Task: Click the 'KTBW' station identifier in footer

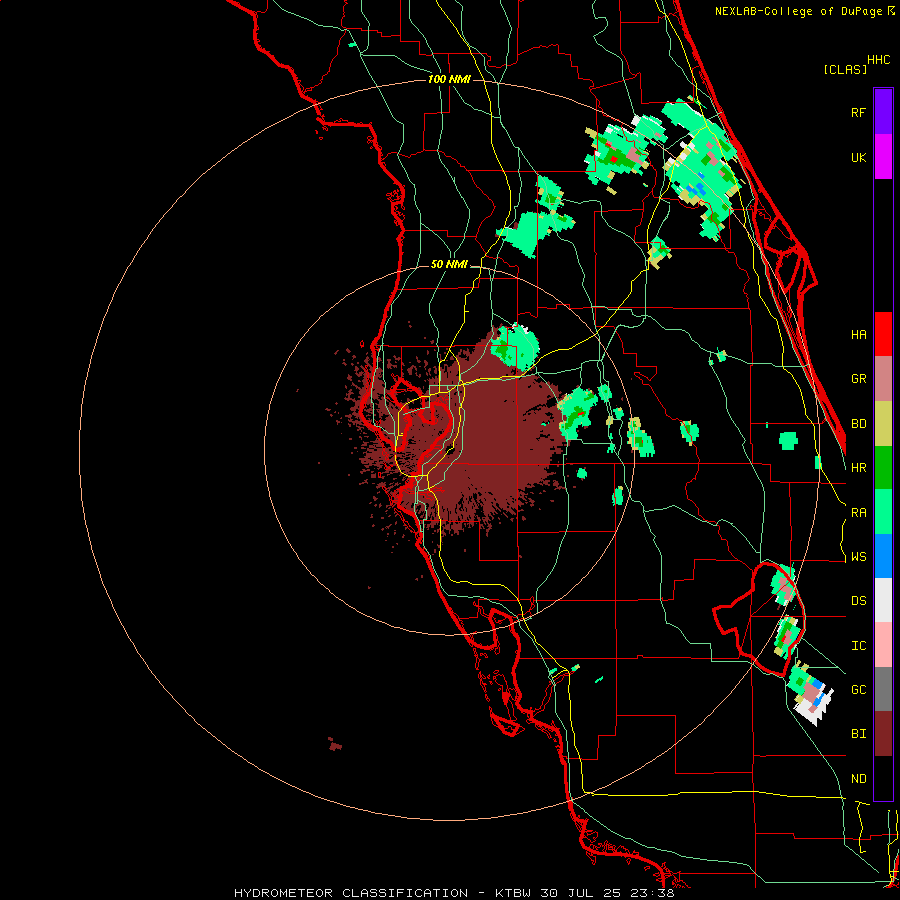Action: pyautogui.click(x=513, y=893)
